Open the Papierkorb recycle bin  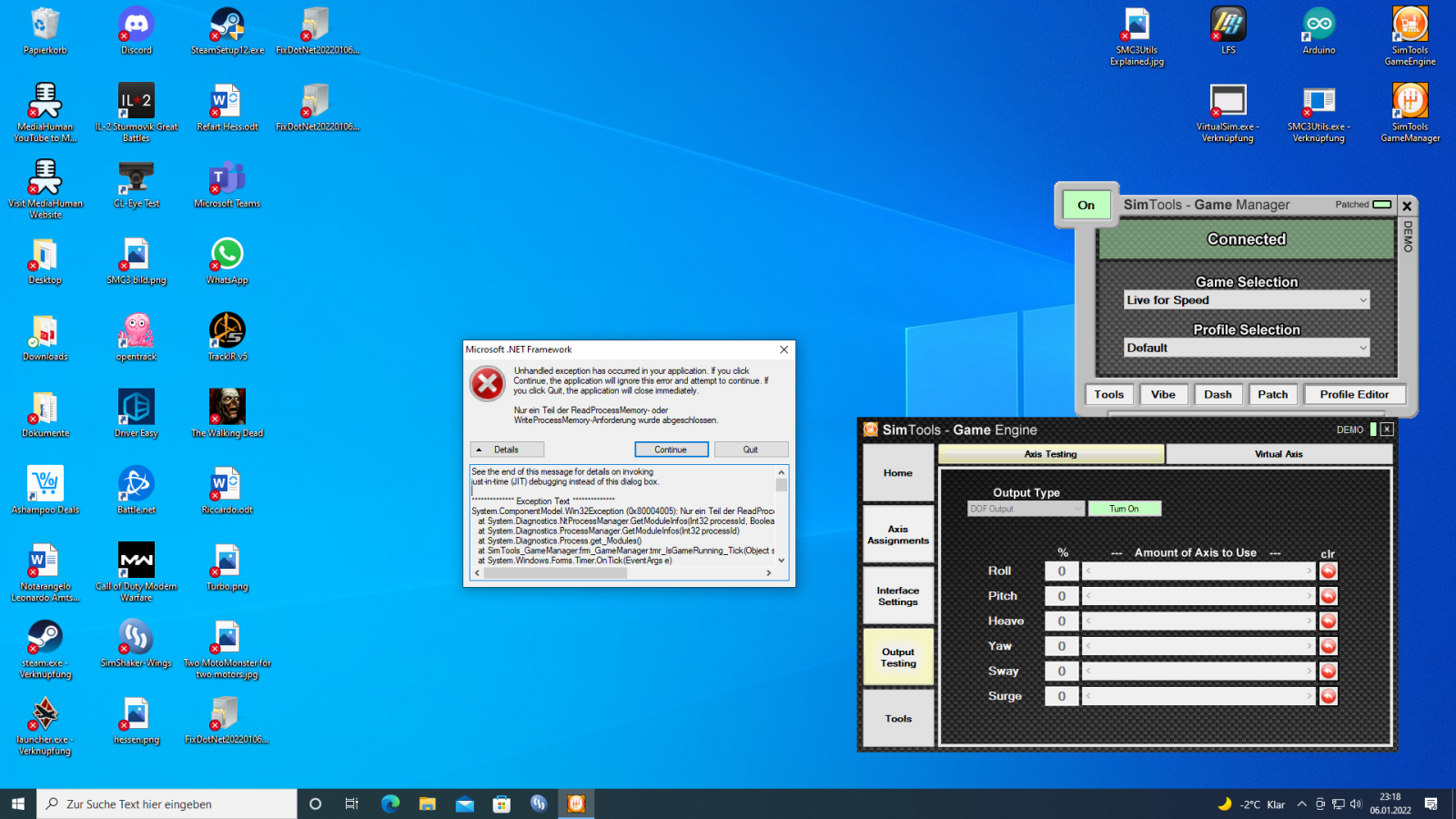point(45,31)
